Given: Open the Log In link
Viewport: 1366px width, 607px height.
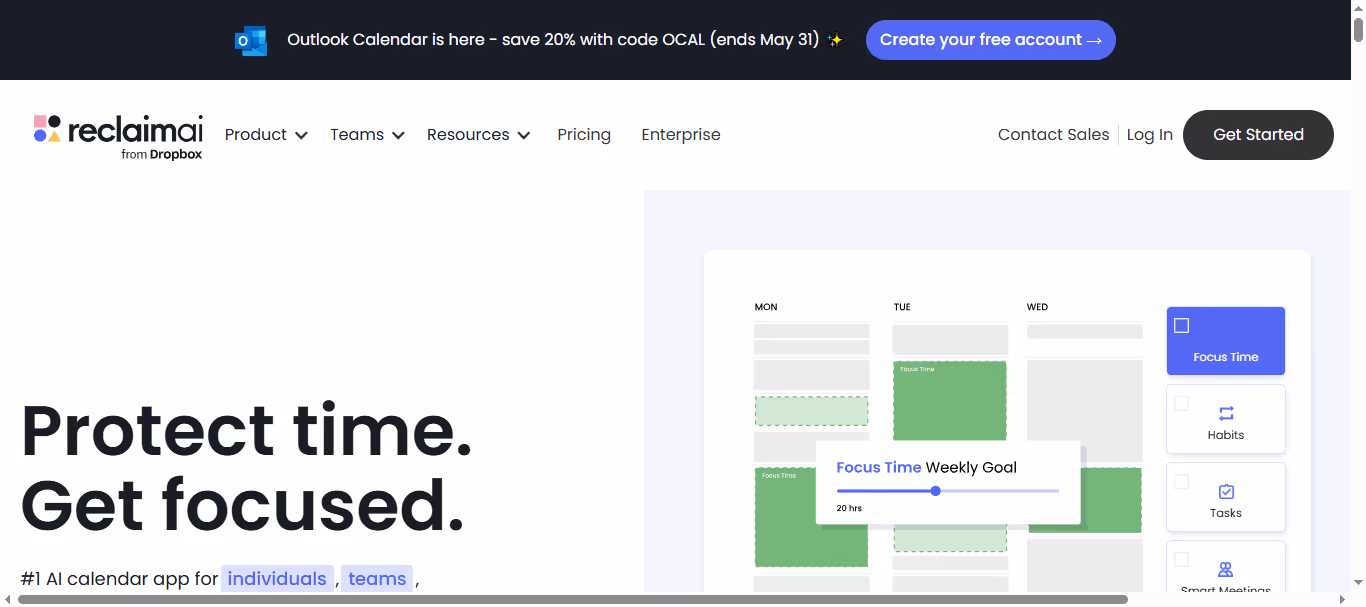Looking at the screenshot, I should tap(1150, 134).
